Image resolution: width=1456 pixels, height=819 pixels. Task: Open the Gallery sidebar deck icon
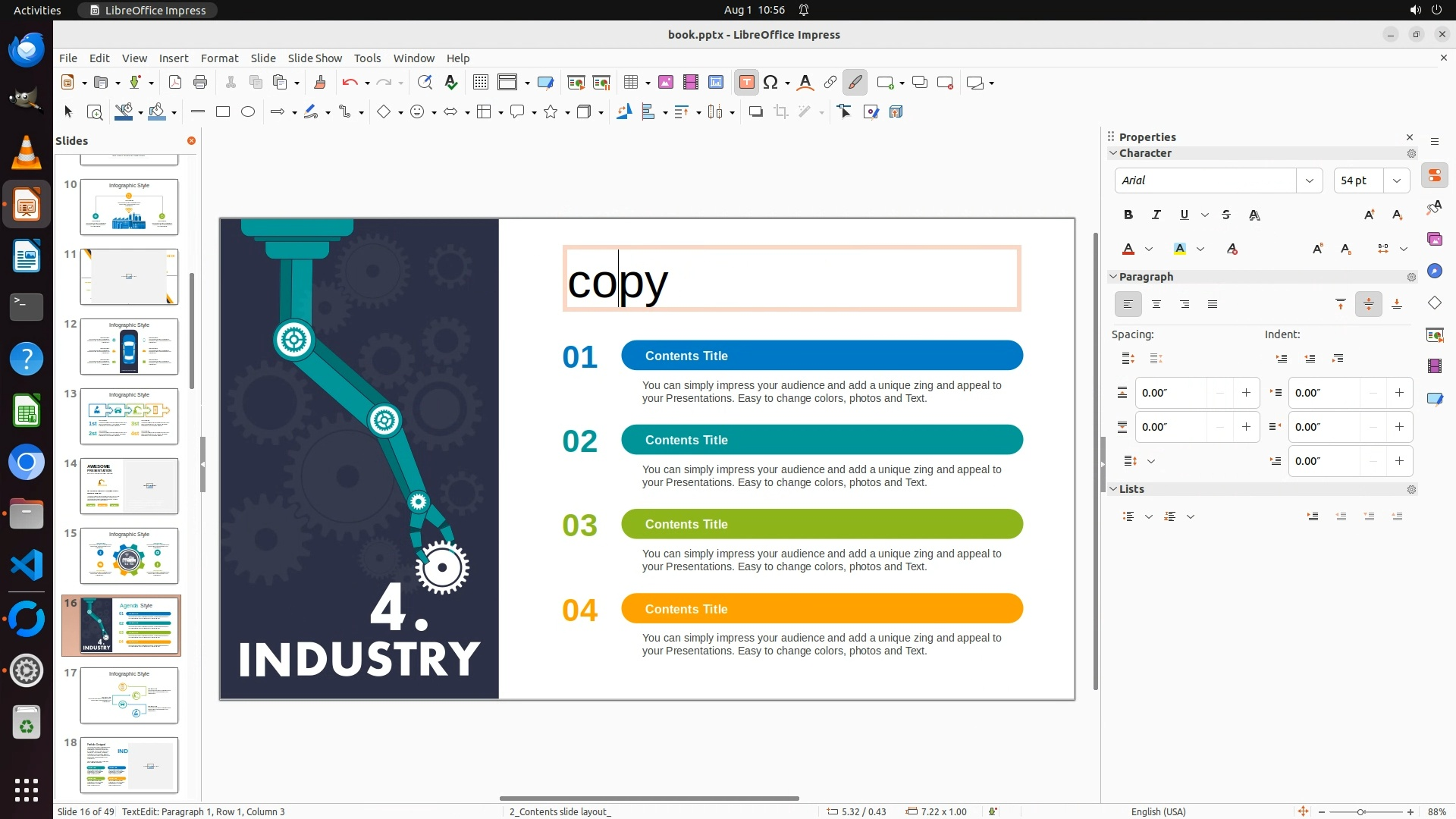(1434, 240)
